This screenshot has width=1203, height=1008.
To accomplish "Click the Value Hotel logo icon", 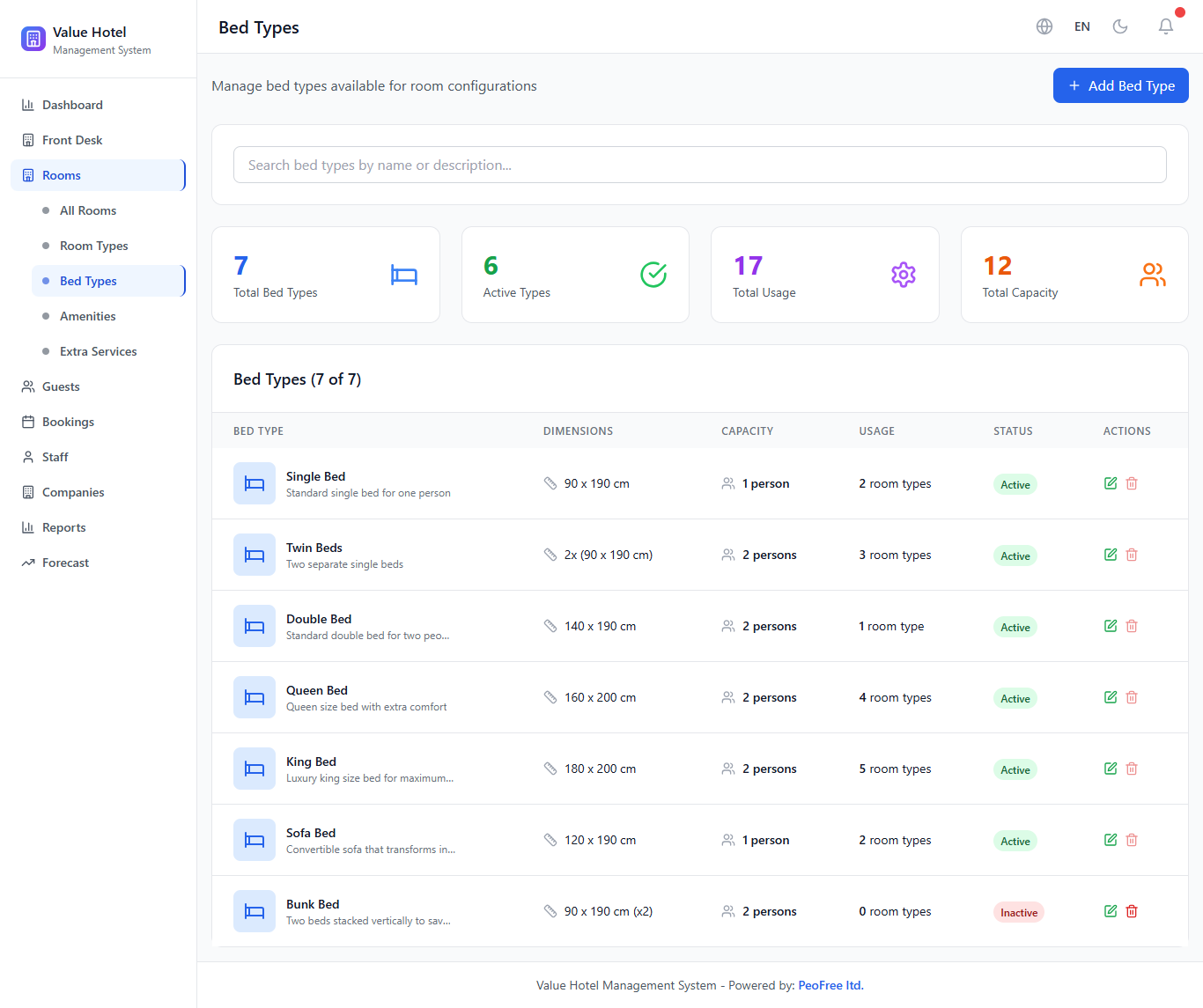I will coord(33,39).
